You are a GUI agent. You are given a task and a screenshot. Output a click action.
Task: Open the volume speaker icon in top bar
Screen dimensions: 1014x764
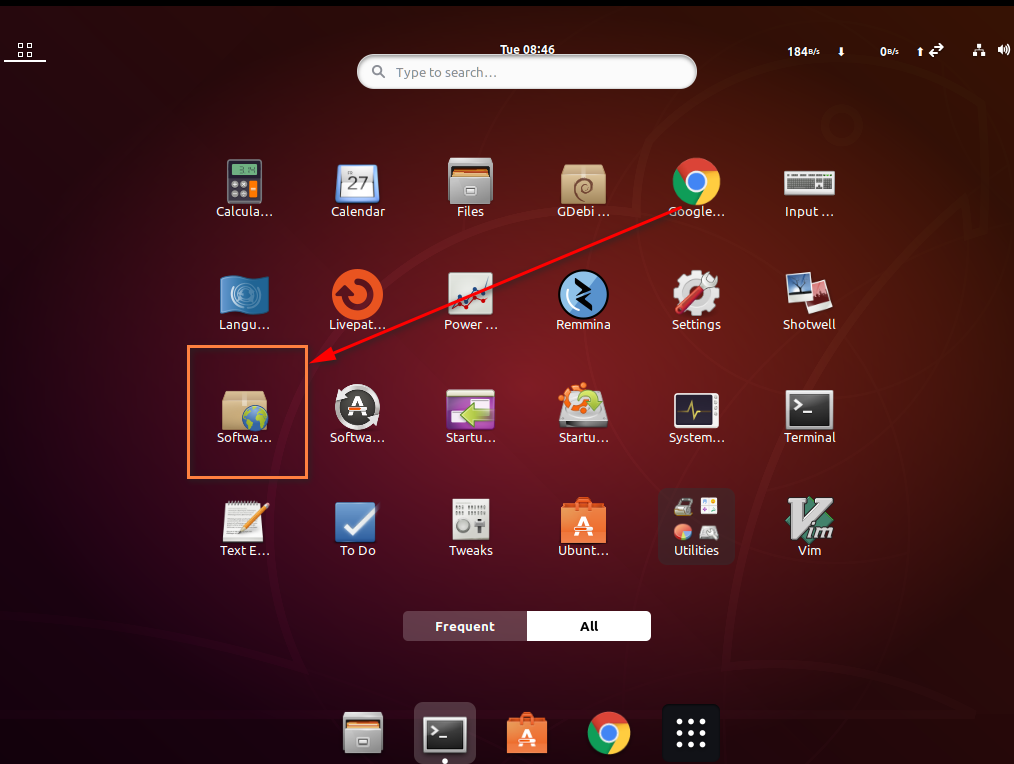(x=1004, y=50)
